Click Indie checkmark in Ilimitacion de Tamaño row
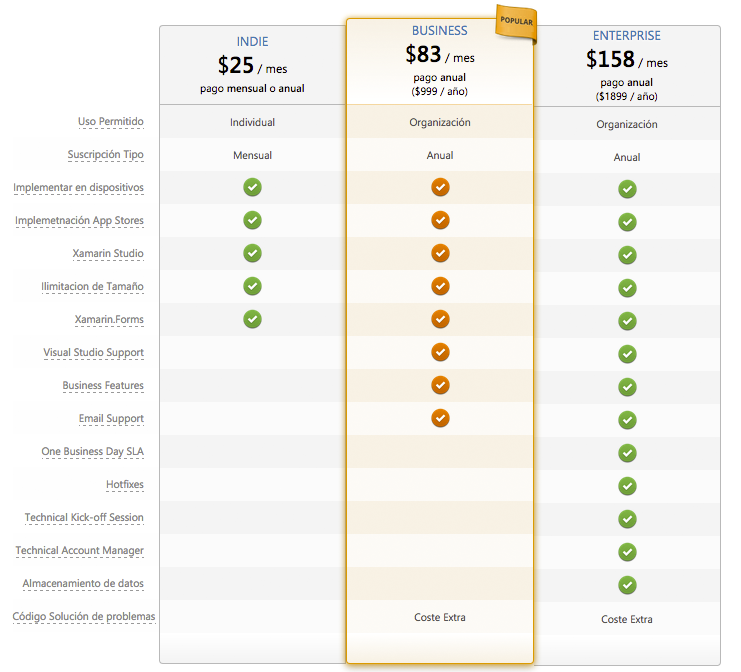741x672 pixels. 252,286
